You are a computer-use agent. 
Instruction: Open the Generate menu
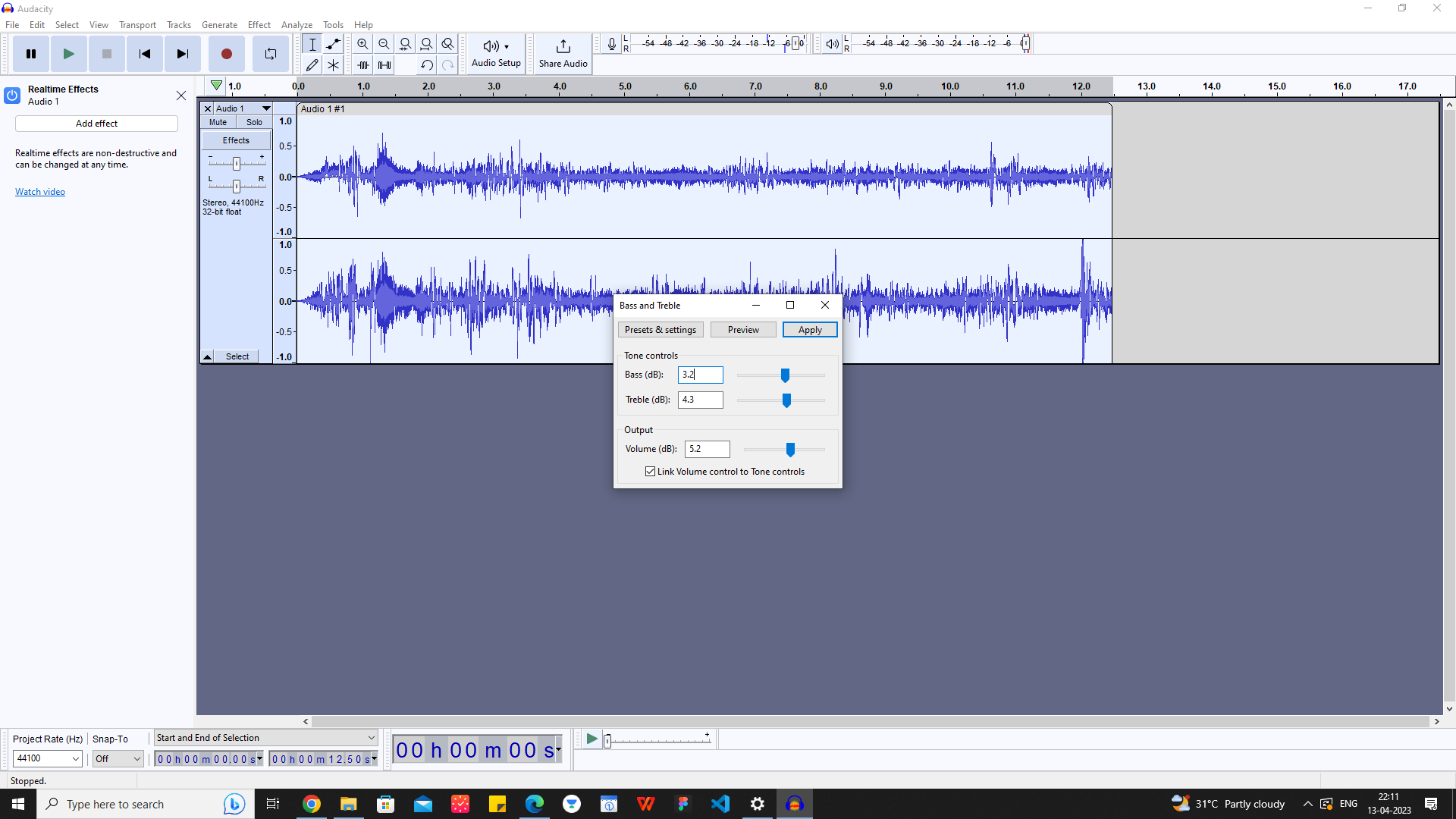(x=219, y=25)
